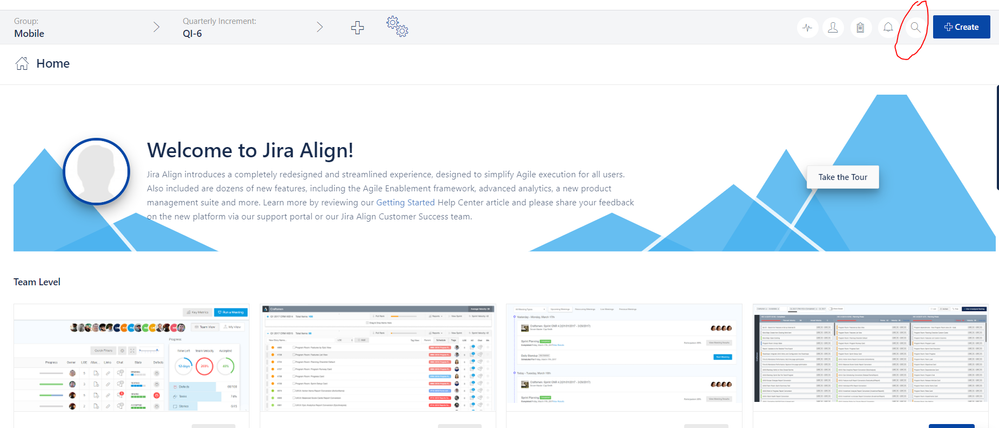
Task: Click the Home breadcrumb text
Action: [53, 63]
